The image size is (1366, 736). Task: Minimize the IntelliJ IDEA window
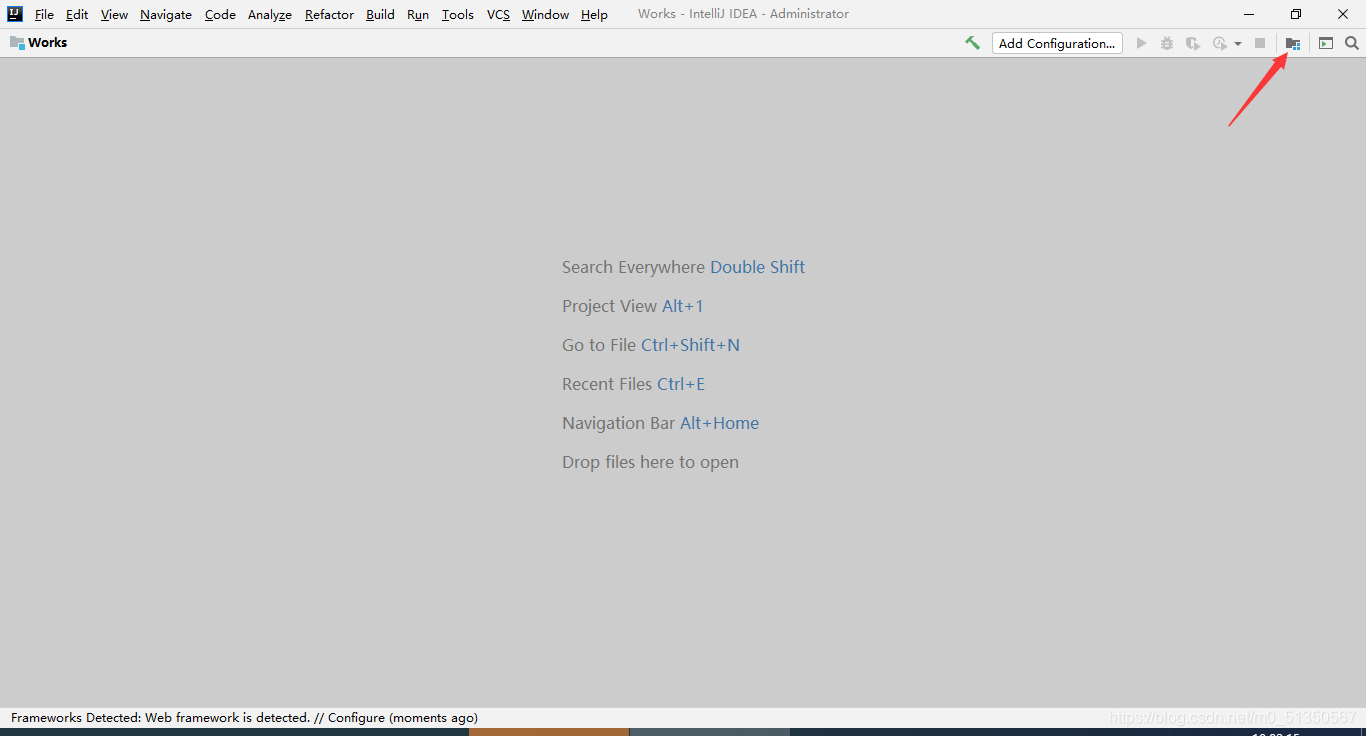[x=1250, y=14]
